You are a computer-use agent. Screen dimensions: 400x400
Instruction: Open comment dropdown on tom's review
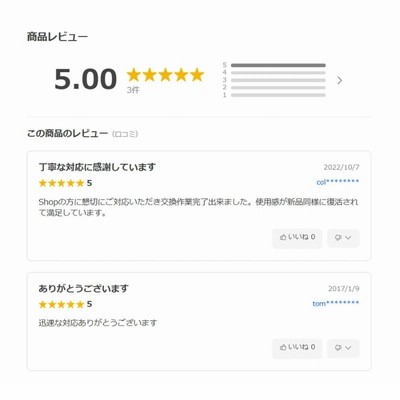tap(343, 348)
